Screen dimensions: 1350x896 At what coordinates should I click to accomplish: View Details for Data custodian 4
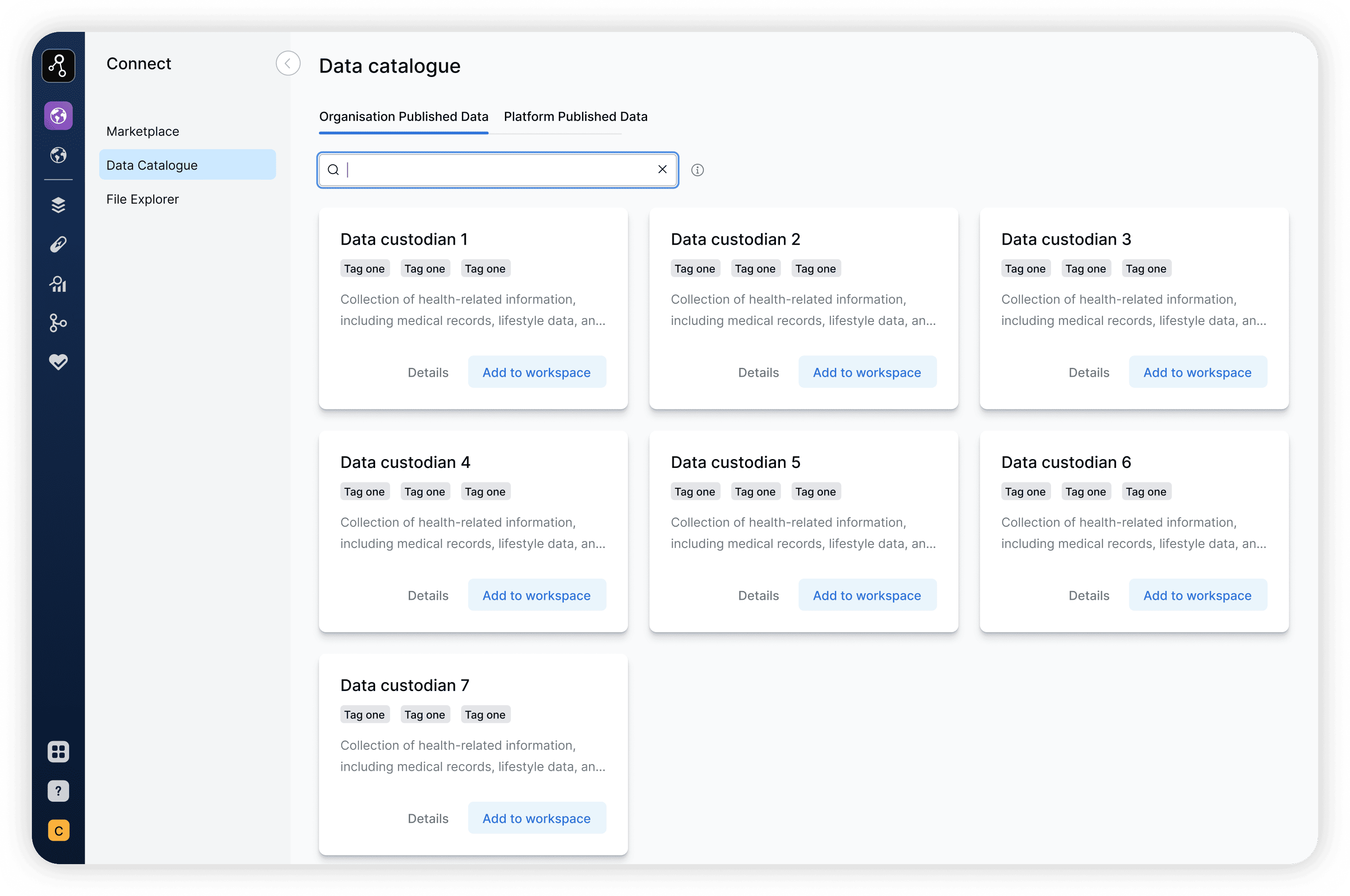pos(428,595)
